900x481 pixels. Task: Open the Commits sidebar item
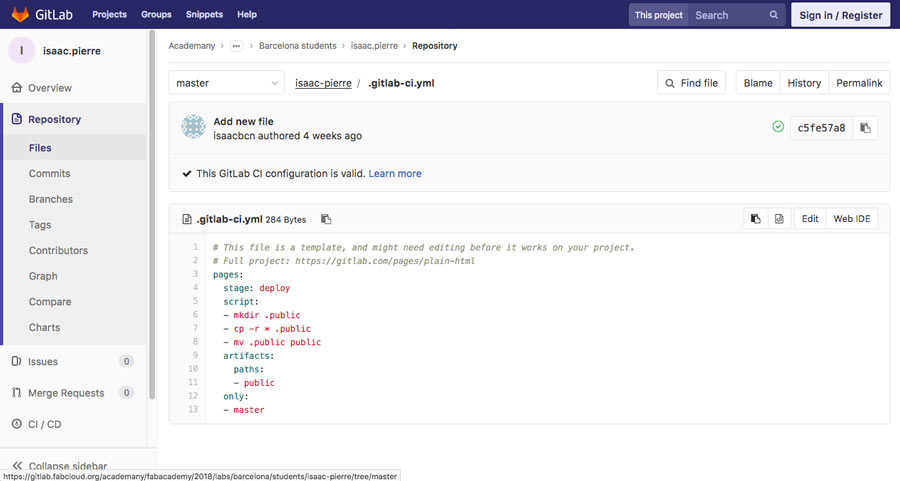[x=49, y=173]
